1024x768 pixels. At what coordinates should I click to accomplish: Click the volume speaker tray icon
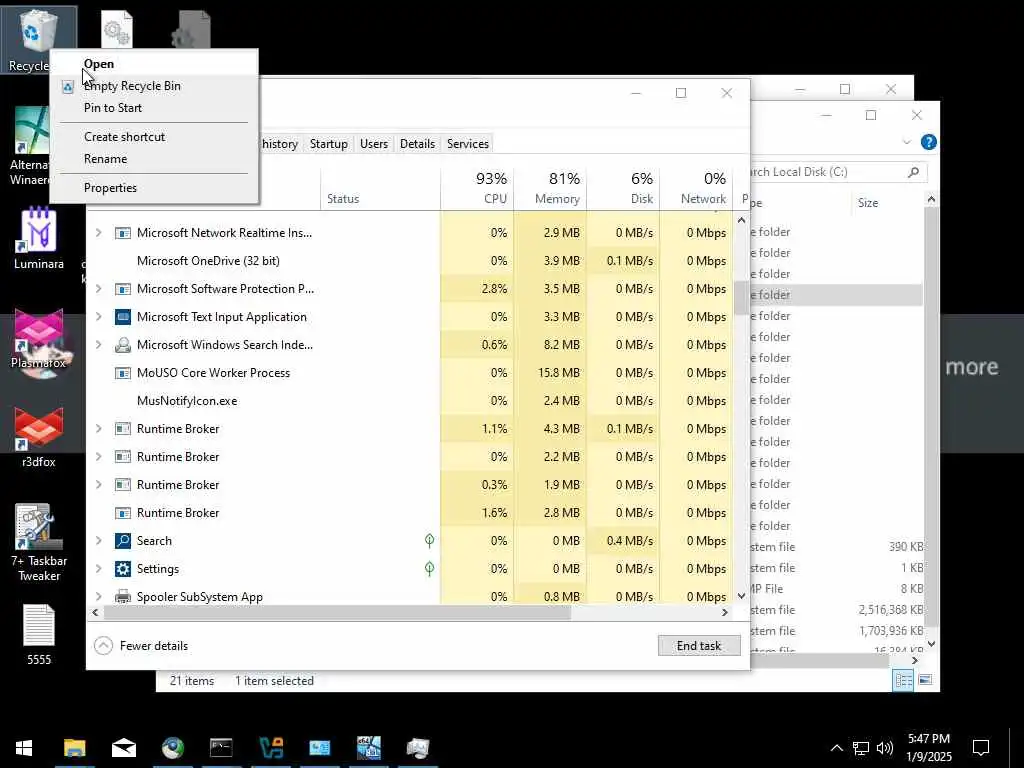[885, 748]
